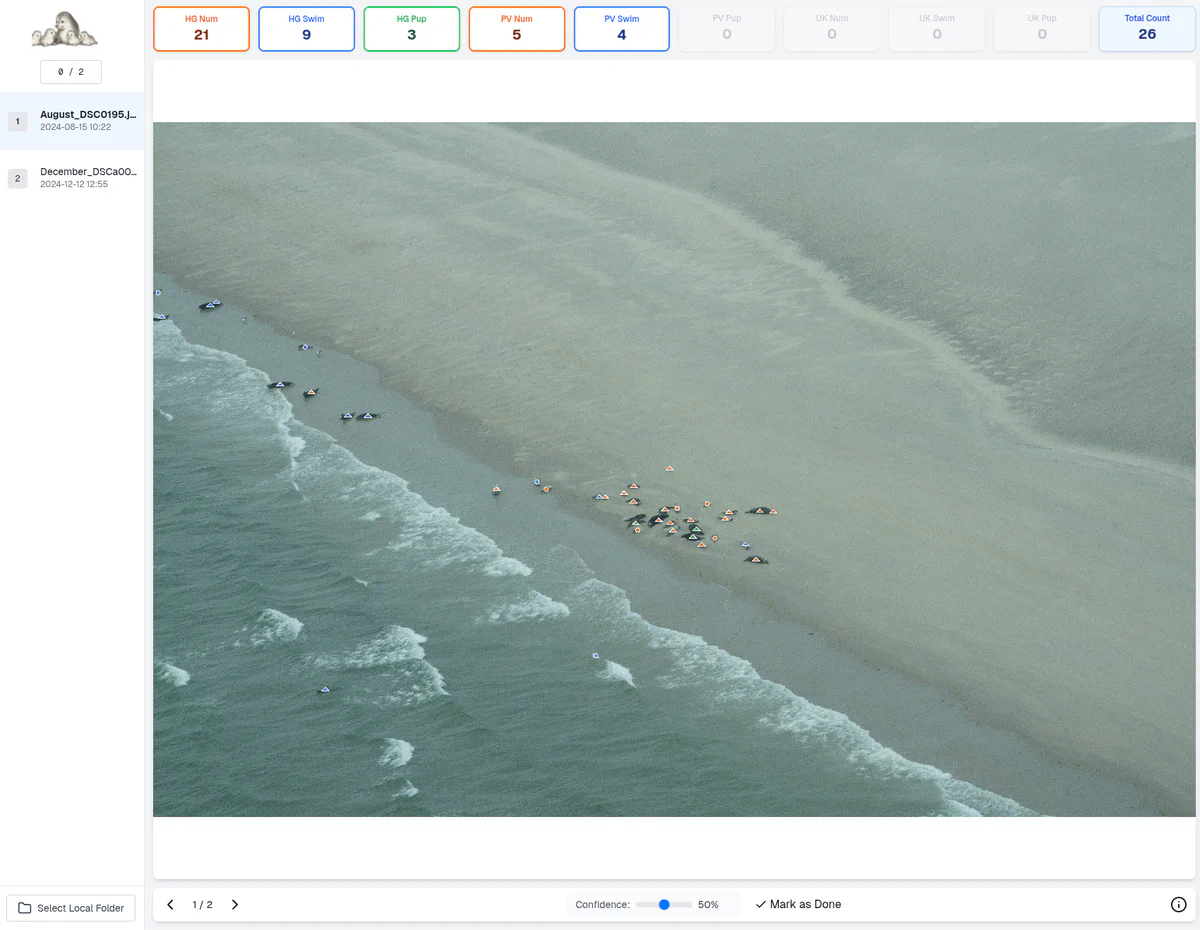Click the seal family logo icon
The width and height of the screenshot is (1200, 930).
(x=65, y=30)
